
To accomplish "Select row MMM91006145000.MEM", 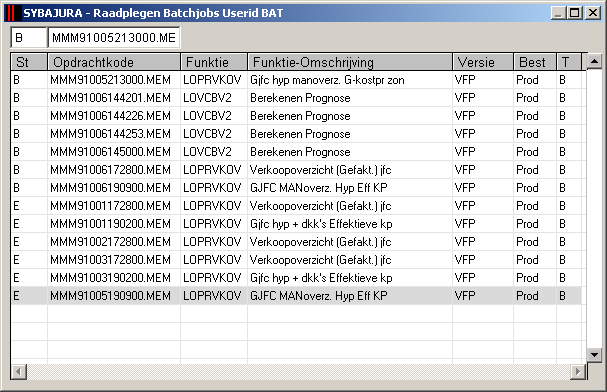I will (296, 152).
